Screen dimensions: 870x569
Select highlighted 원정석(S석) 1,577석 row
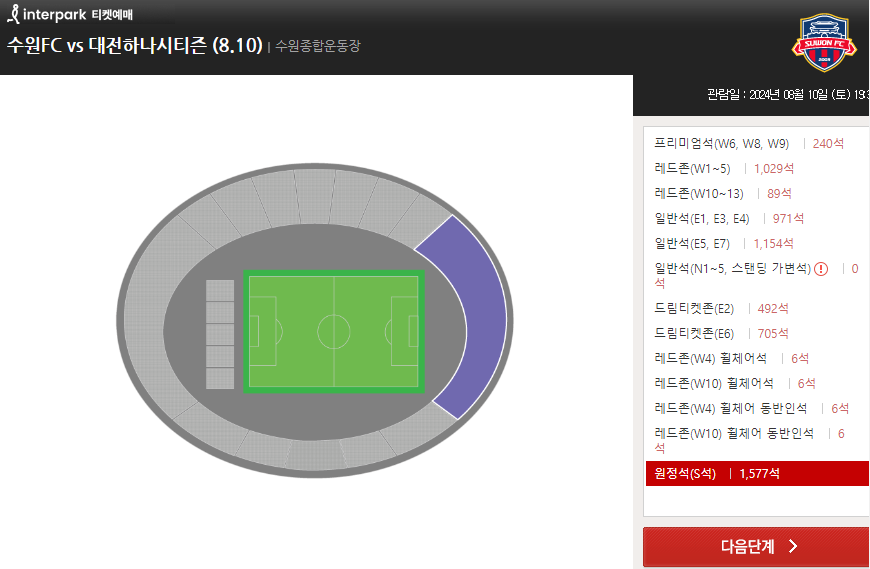tap(757, 474)
